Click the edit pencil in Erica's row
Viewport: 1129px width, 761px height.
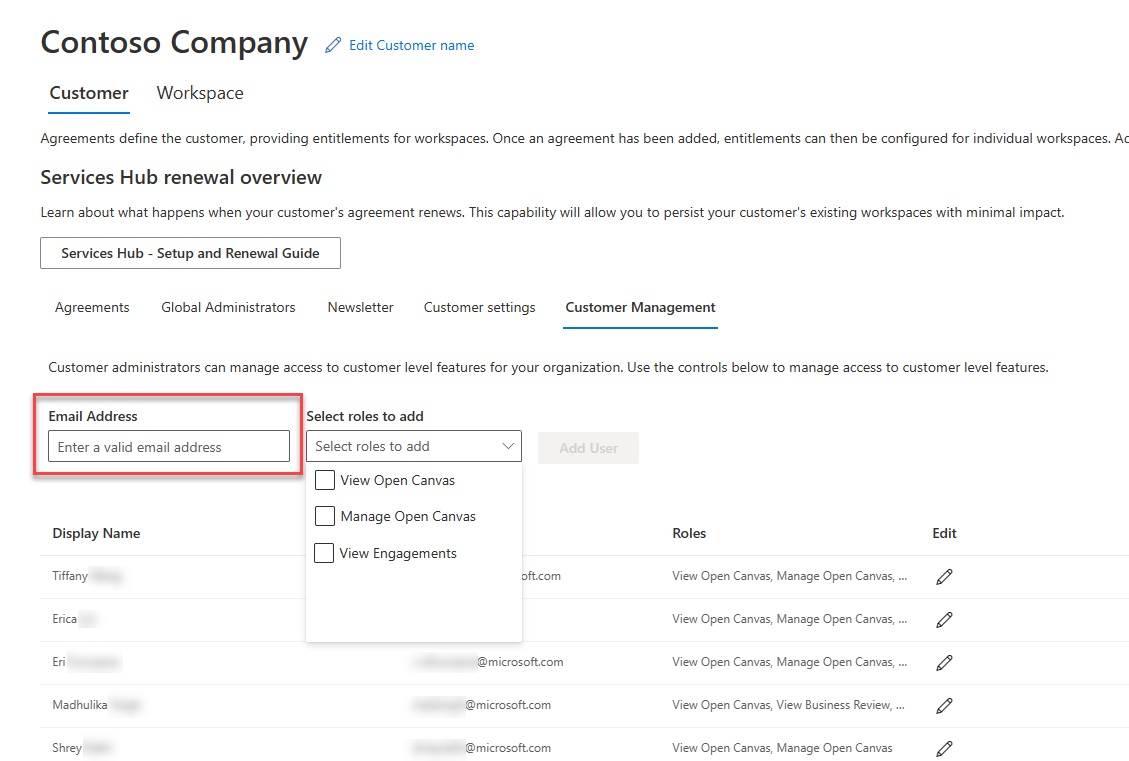coord(944,620)
